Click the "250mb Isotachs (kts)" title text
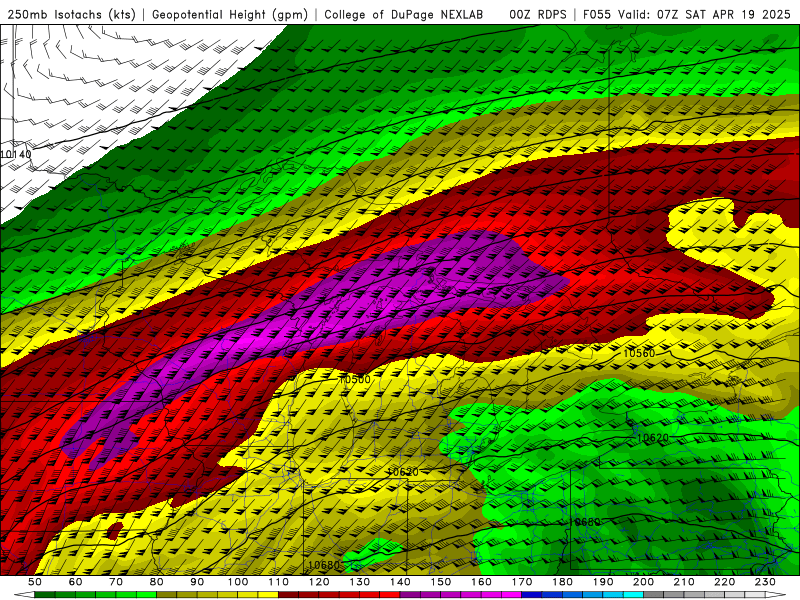Viewport: 800px width, 600px height. pos(71,15)
